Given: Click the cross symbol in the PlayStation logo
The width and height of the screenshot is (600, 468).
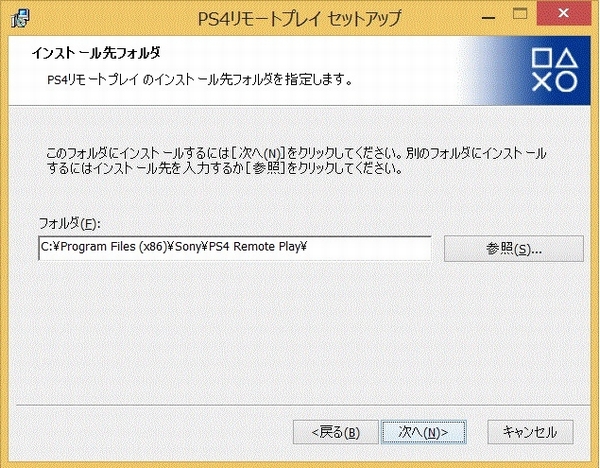Looking at the screenshot, I should 542,80.
